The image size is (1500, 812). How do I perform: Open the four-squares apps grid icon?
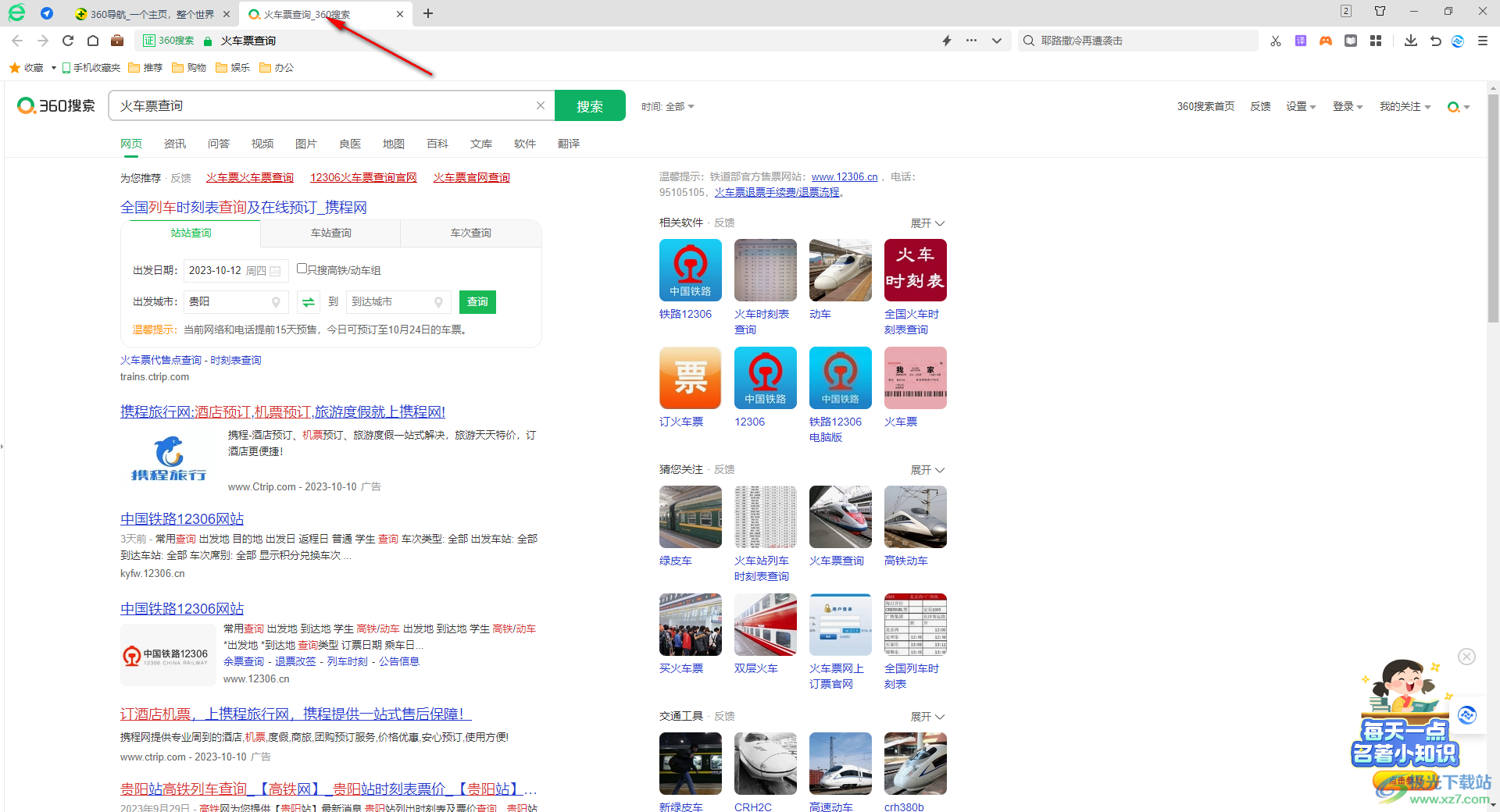(1376, 41)
